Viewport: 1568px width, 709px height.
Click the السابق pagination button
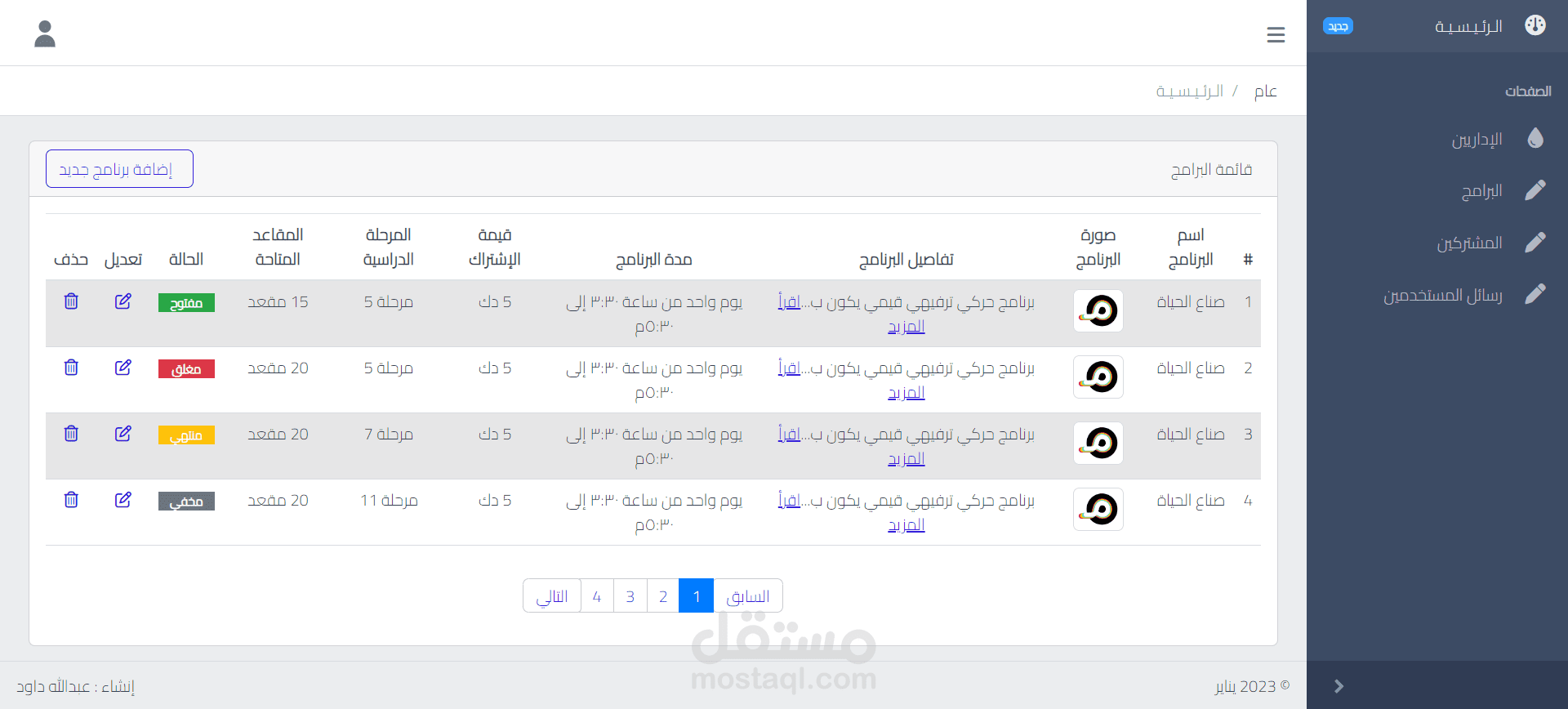[748, 595]
